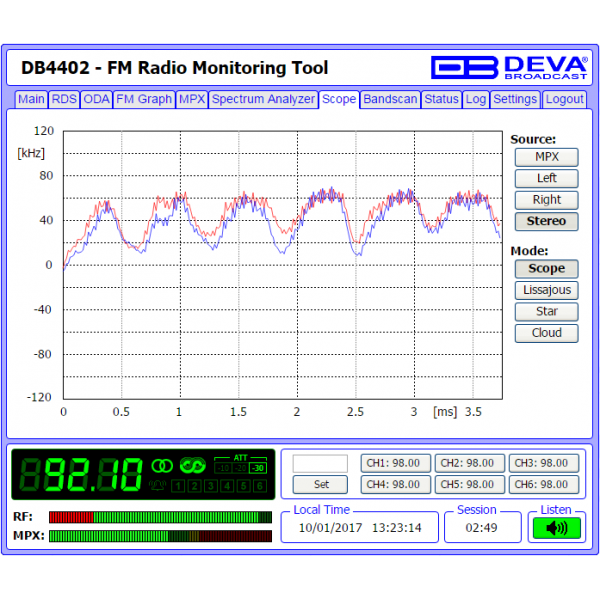Click the oscilloscope waveform graph
Image resolution: width=600 pixels, height=600 pixels.
point(283,265)
